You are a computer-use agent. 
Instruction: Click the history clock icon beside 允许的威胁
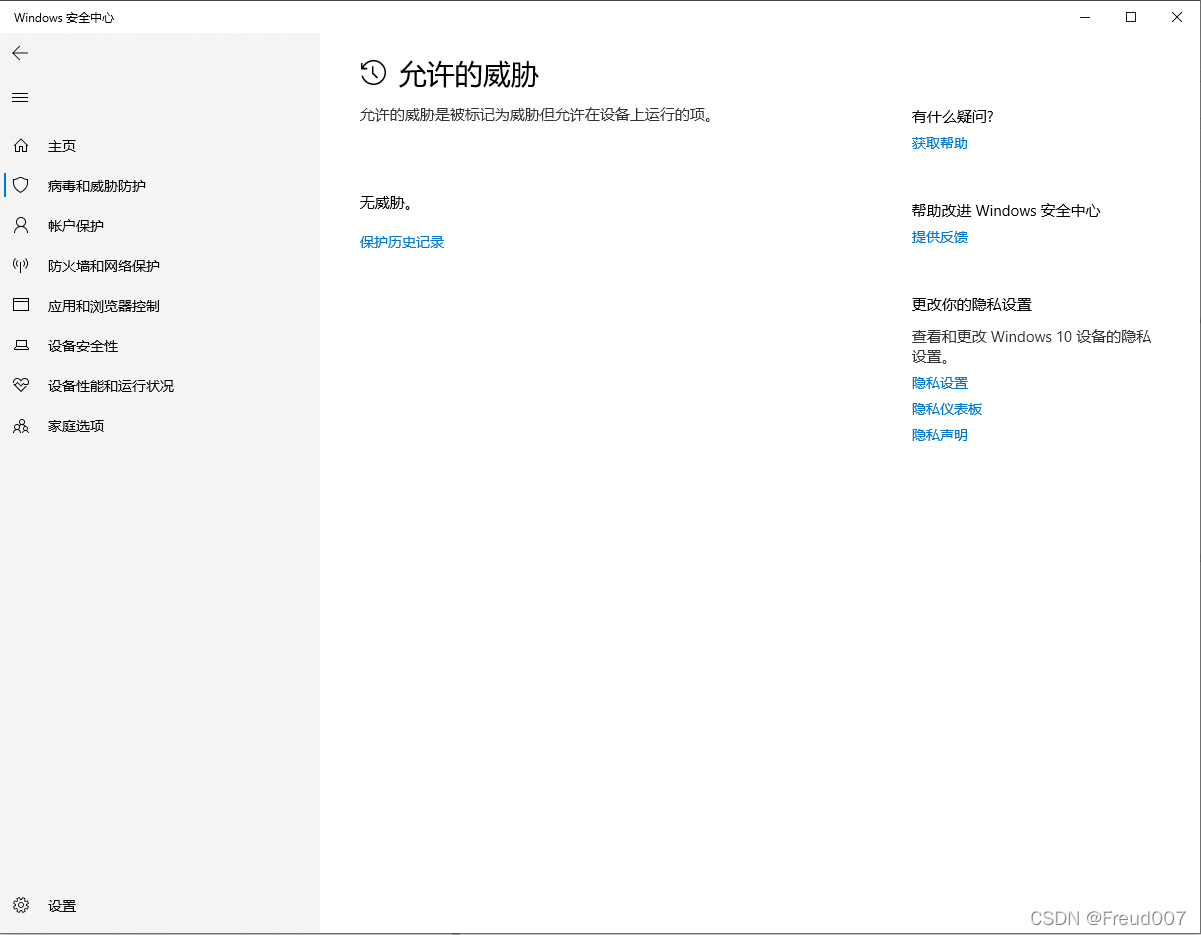[x=373, y=73]
